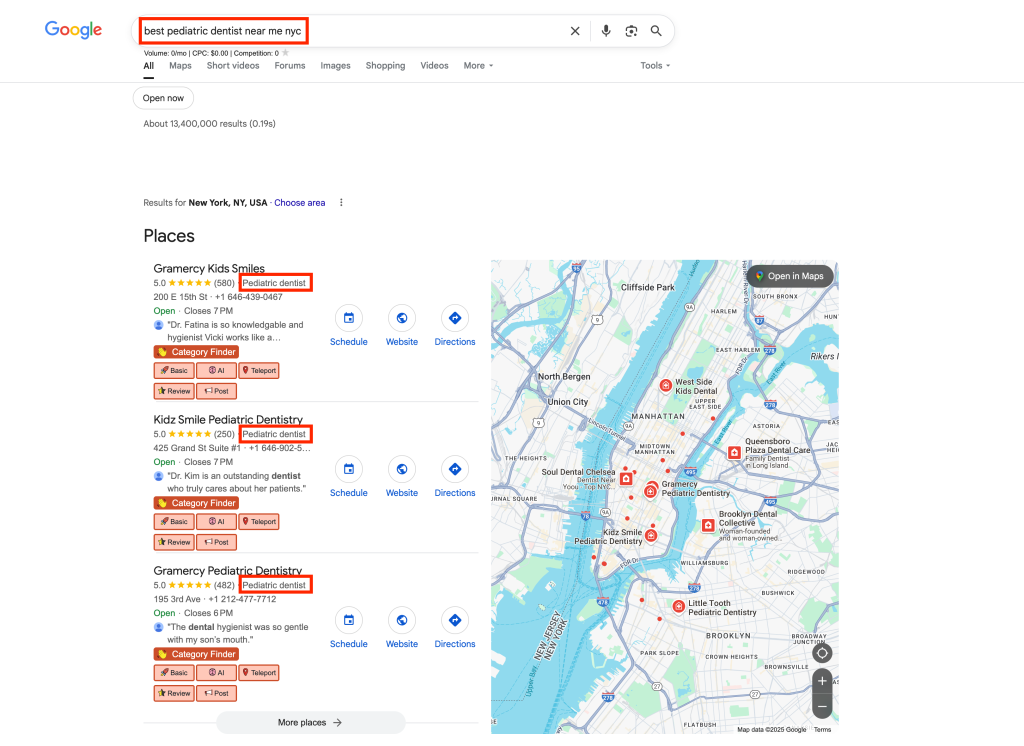
Task: Click AI button under Gramercy Kids Smiles
Action: pos(216,370)
